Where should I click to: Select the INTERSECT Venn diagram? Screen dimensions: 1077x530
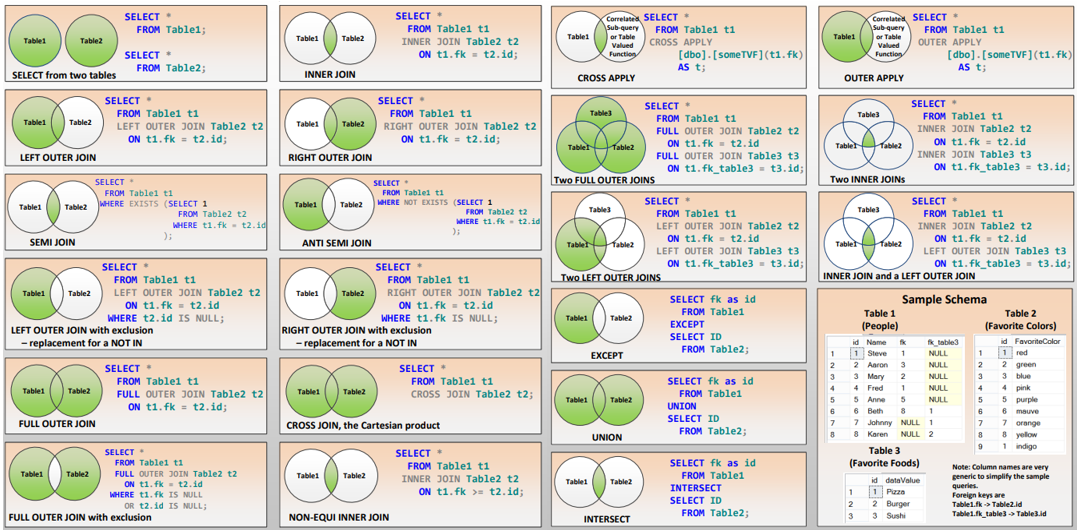[598, 482]
